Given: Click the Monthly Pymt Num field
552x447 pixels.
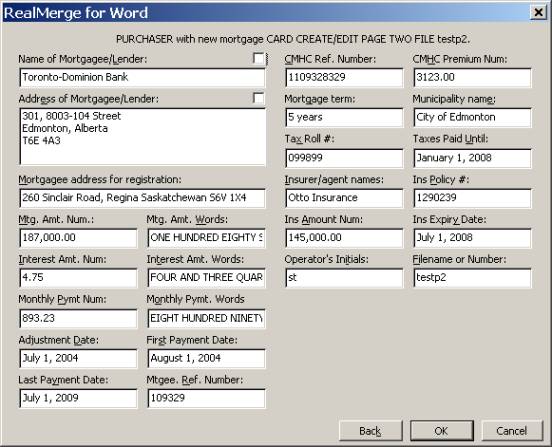Looking at the screenshot, I should (x=78, y=318).
